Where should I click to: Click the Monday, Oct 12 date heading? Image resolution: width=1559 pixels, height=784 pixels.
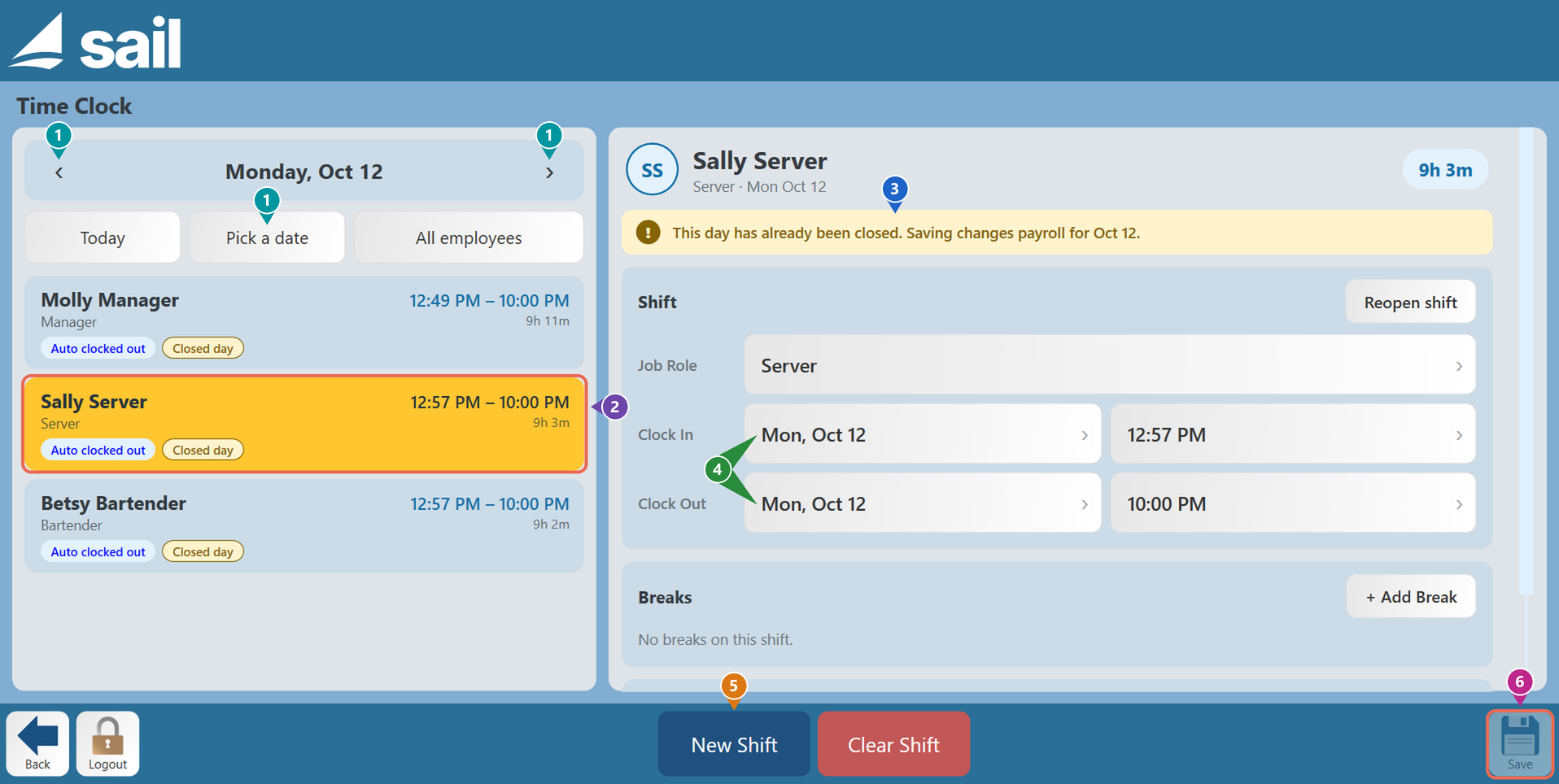(x=304, y=172)
